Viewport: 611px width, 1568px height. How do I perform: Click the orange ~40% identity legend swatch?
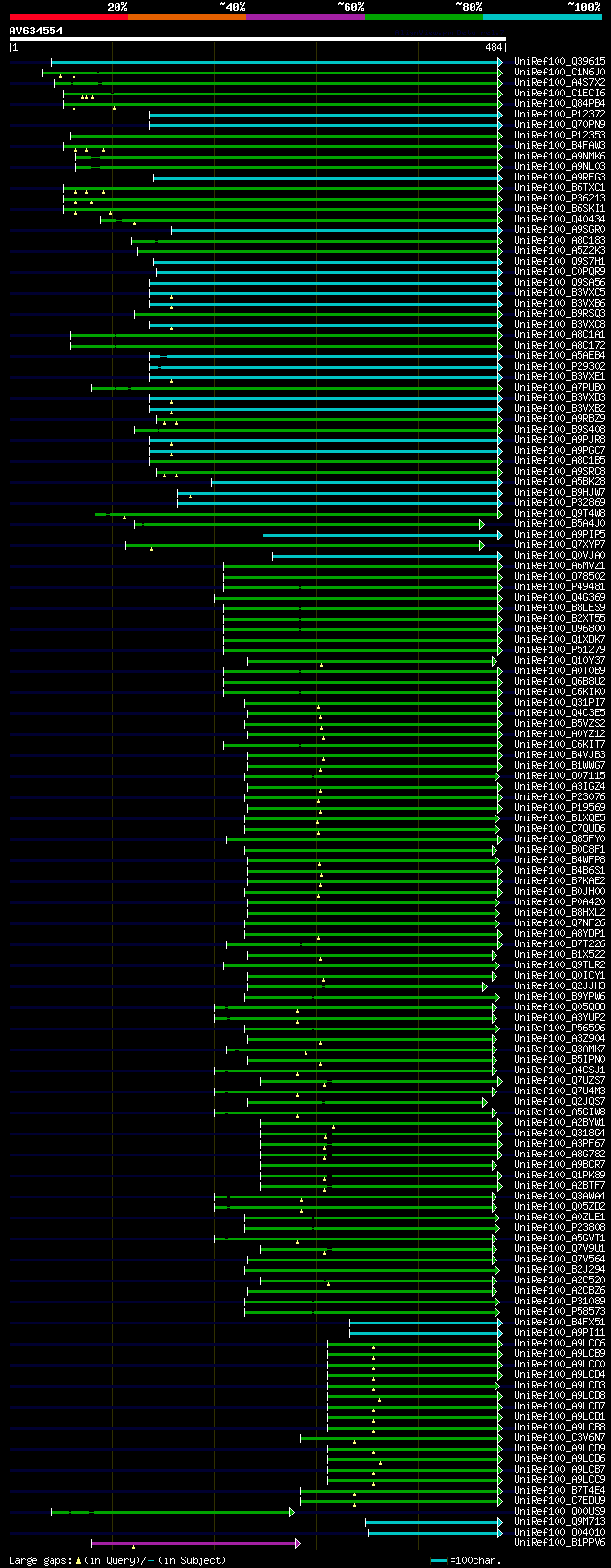click(x=186, y=17)
